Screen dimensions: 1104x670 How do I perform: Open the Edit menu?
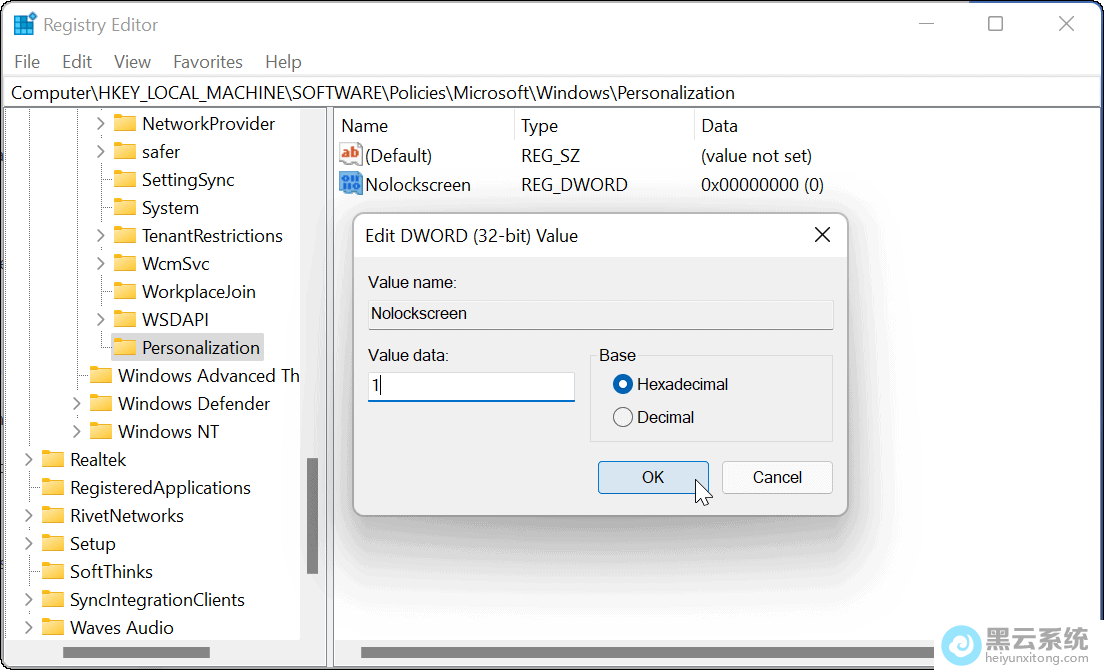[77, 62]
